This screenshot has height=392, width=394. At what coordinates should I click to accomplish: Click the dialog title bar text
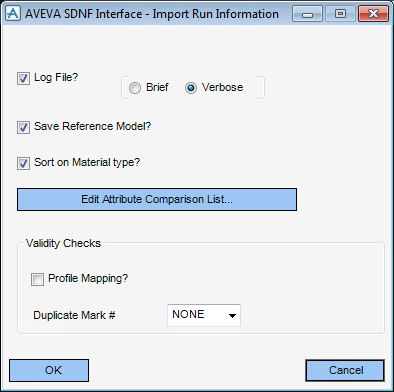[152, 14]
